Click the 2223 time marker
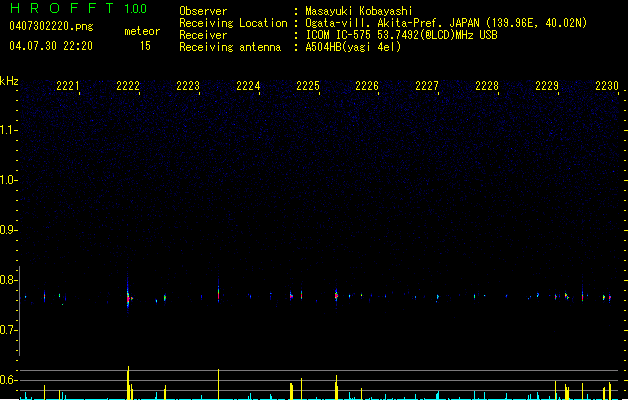629x400 pixels. click(x=188, y=86)
